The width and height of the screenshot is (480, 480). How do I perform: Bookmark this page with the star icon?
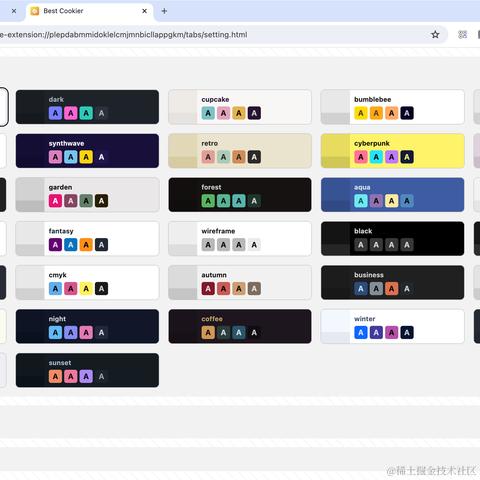coord(435,34)
